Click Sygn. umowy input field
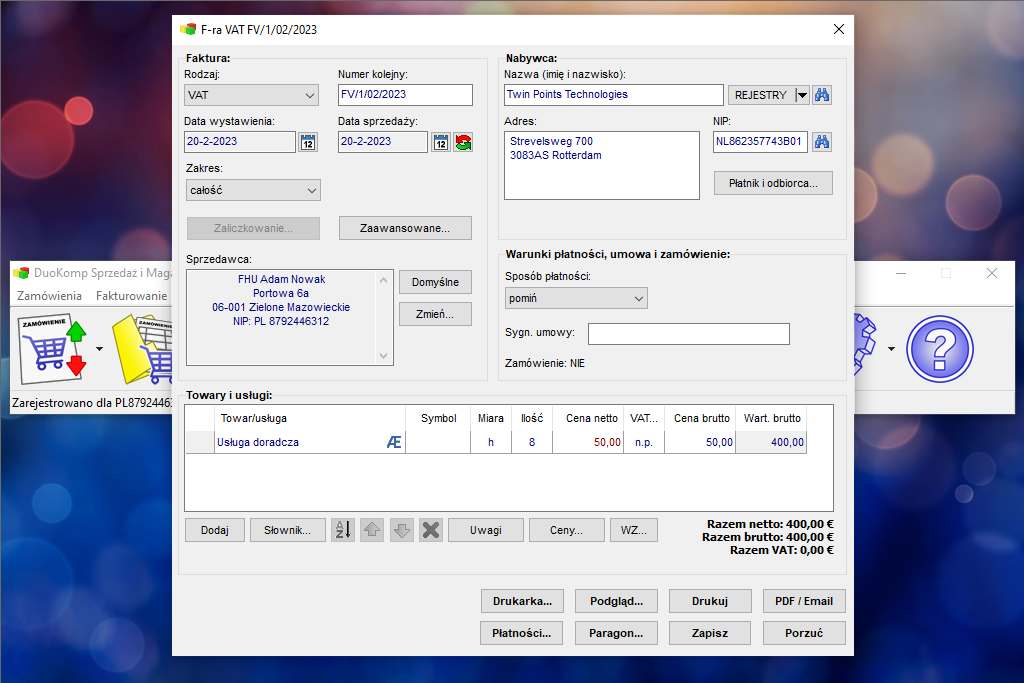The height and width of the screenshot is (683, 1024). [x=688, y=334]
